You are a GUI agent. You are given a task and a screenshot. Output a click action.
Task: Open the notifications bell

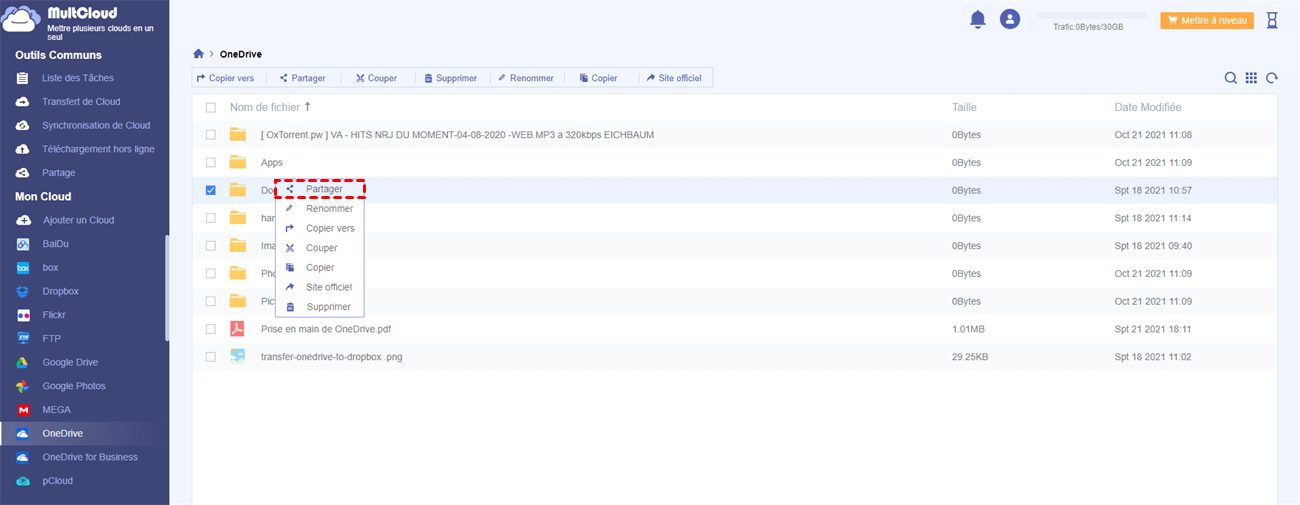coord(978,19)
